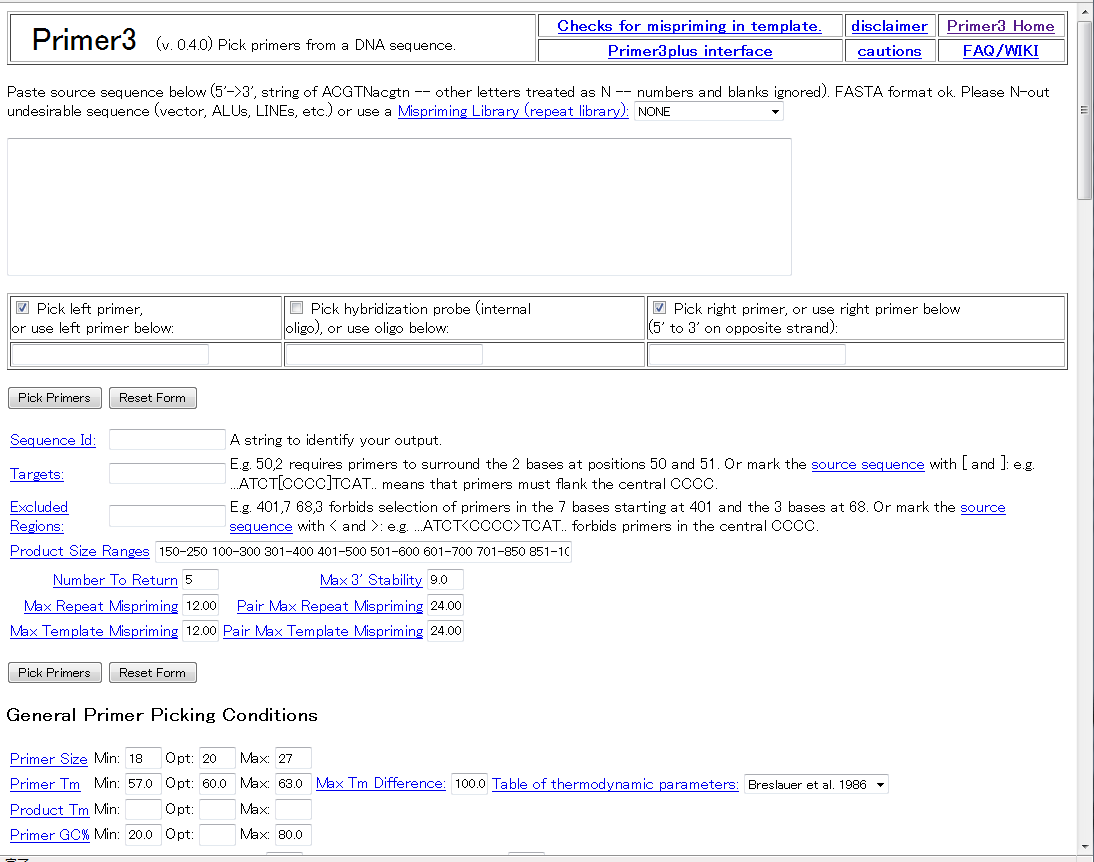This screenshot has width=1094, height=862.
Task: Open the Targets help link
Action: tap(37, 474)
